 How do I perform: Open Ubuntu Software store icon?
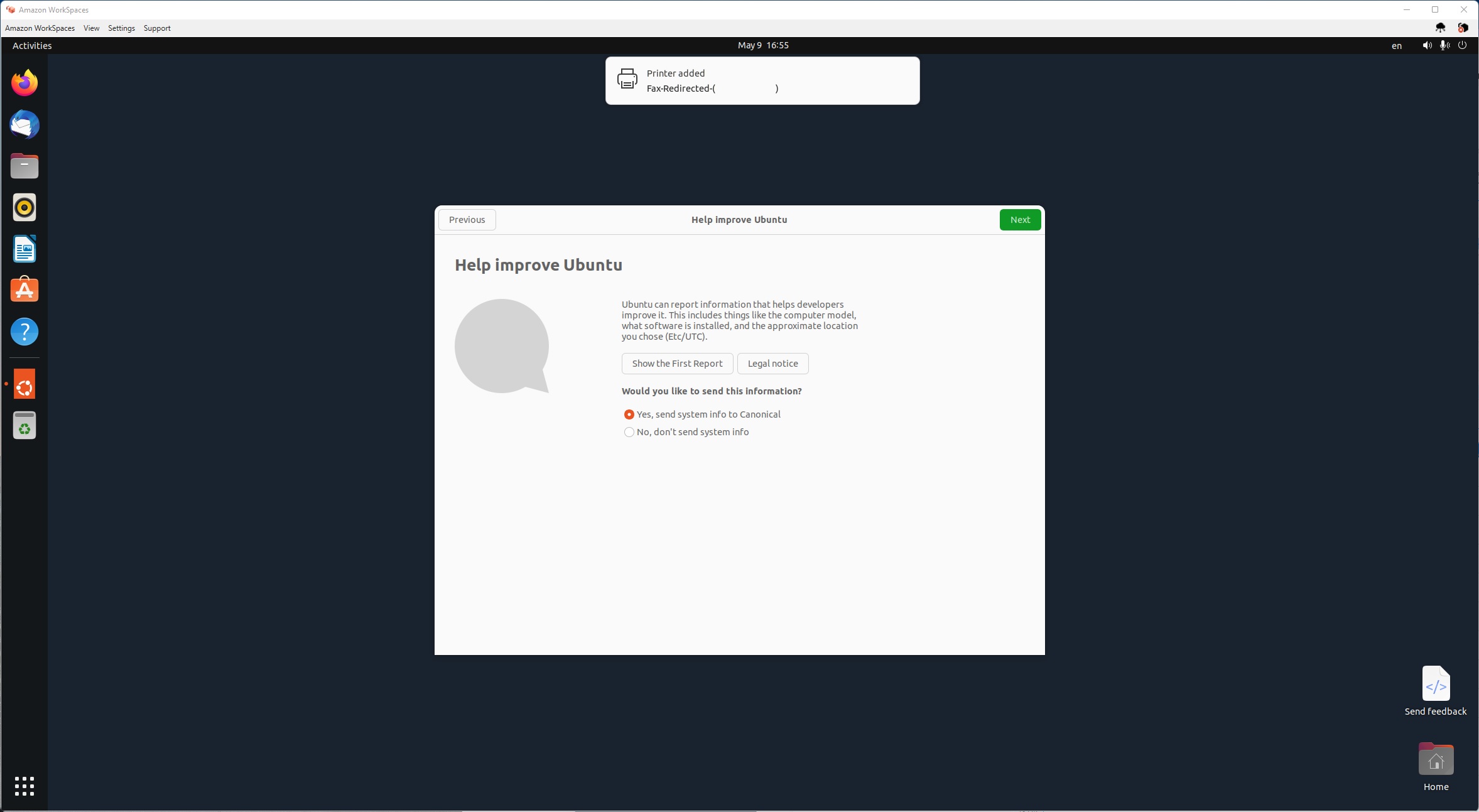click(x=24, y=290)
